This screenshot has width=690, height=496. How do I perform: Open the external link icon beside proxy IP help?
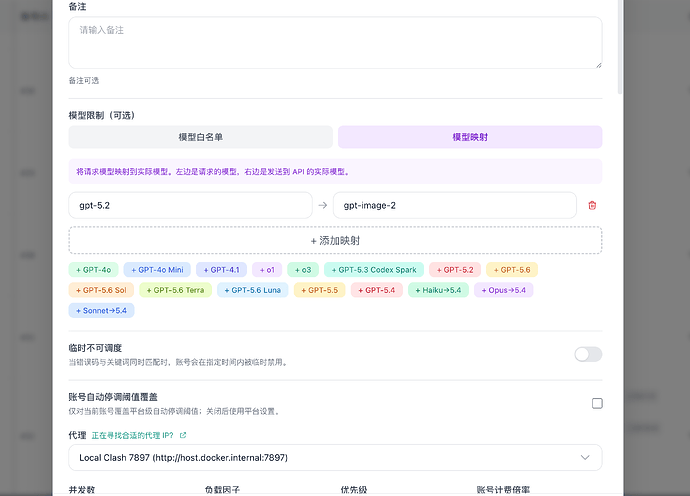183,435
